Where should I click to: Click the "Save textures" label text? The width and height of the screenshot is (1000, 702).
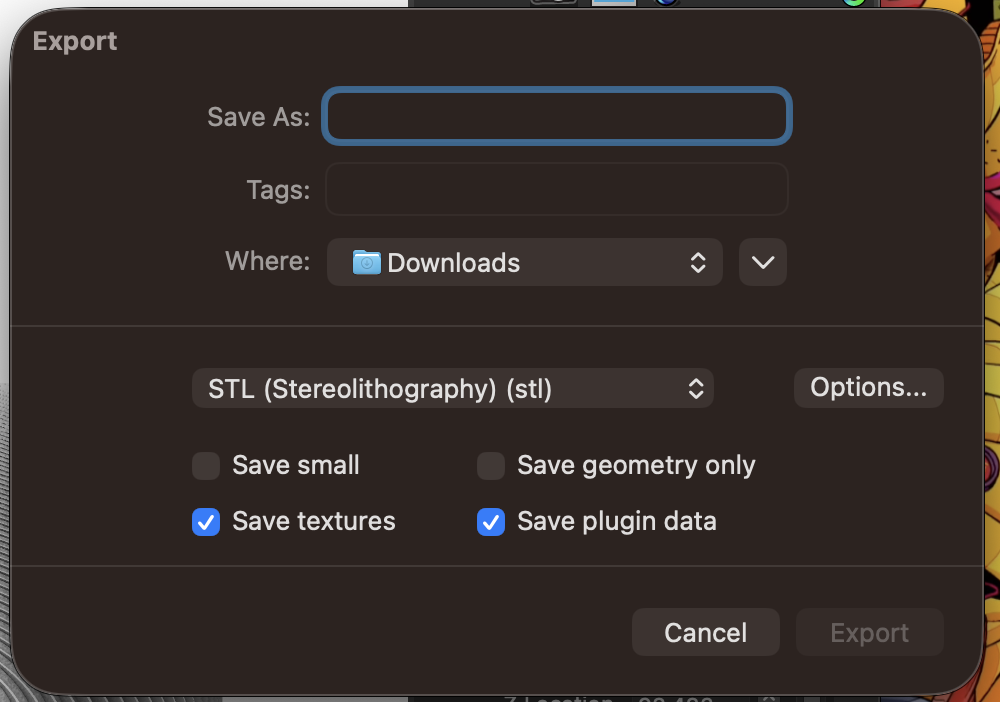(x=314, y=522)
